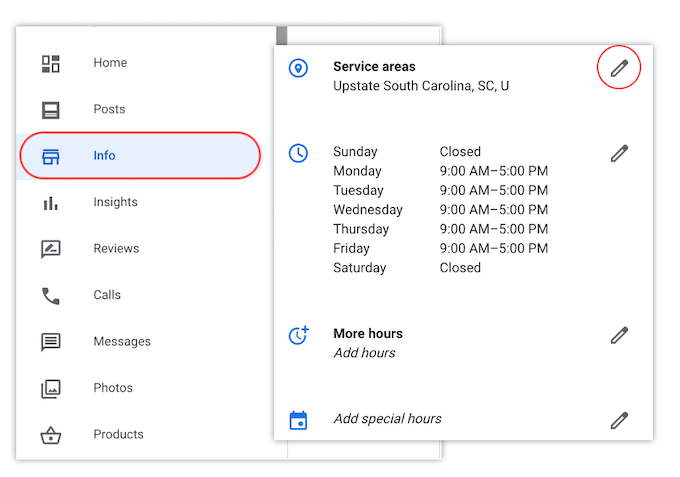Viewport: 680px width, 477px height.
Task: Click the Calls phone icon
Action: tap(50, 296)
